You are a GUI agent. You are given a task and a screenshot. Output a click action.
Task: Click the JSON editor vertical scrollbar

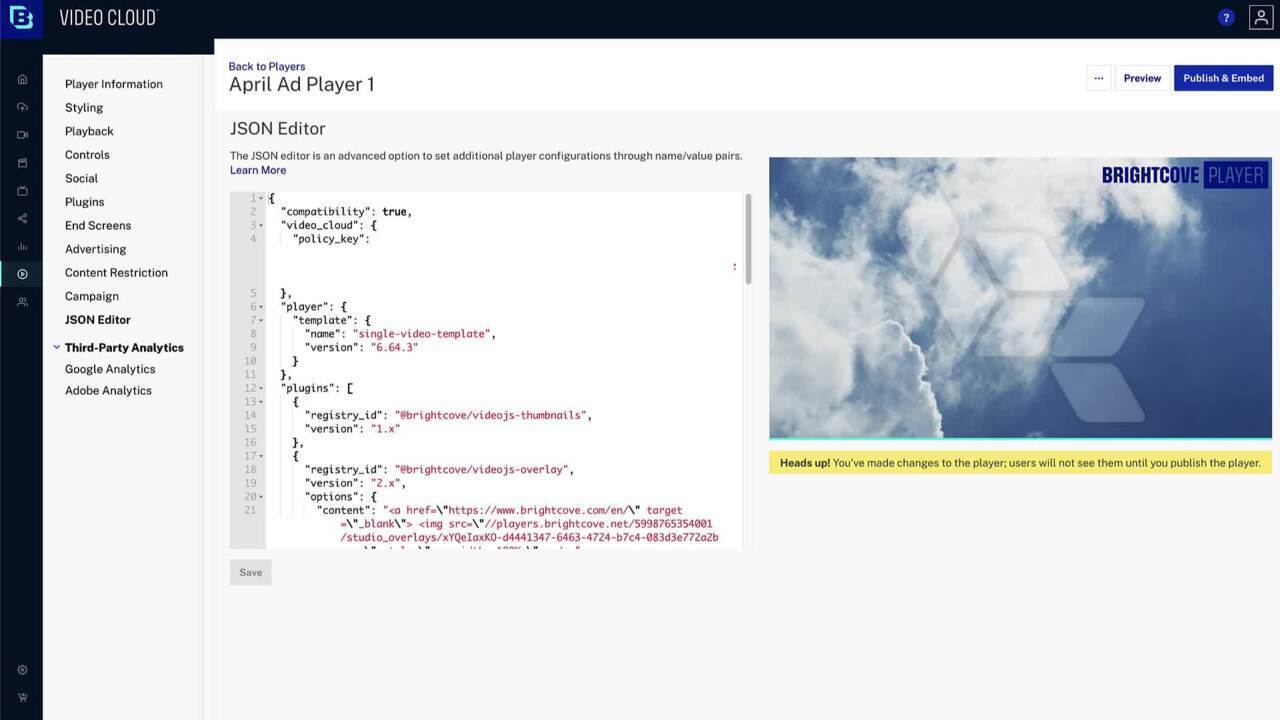click(747, 240)
